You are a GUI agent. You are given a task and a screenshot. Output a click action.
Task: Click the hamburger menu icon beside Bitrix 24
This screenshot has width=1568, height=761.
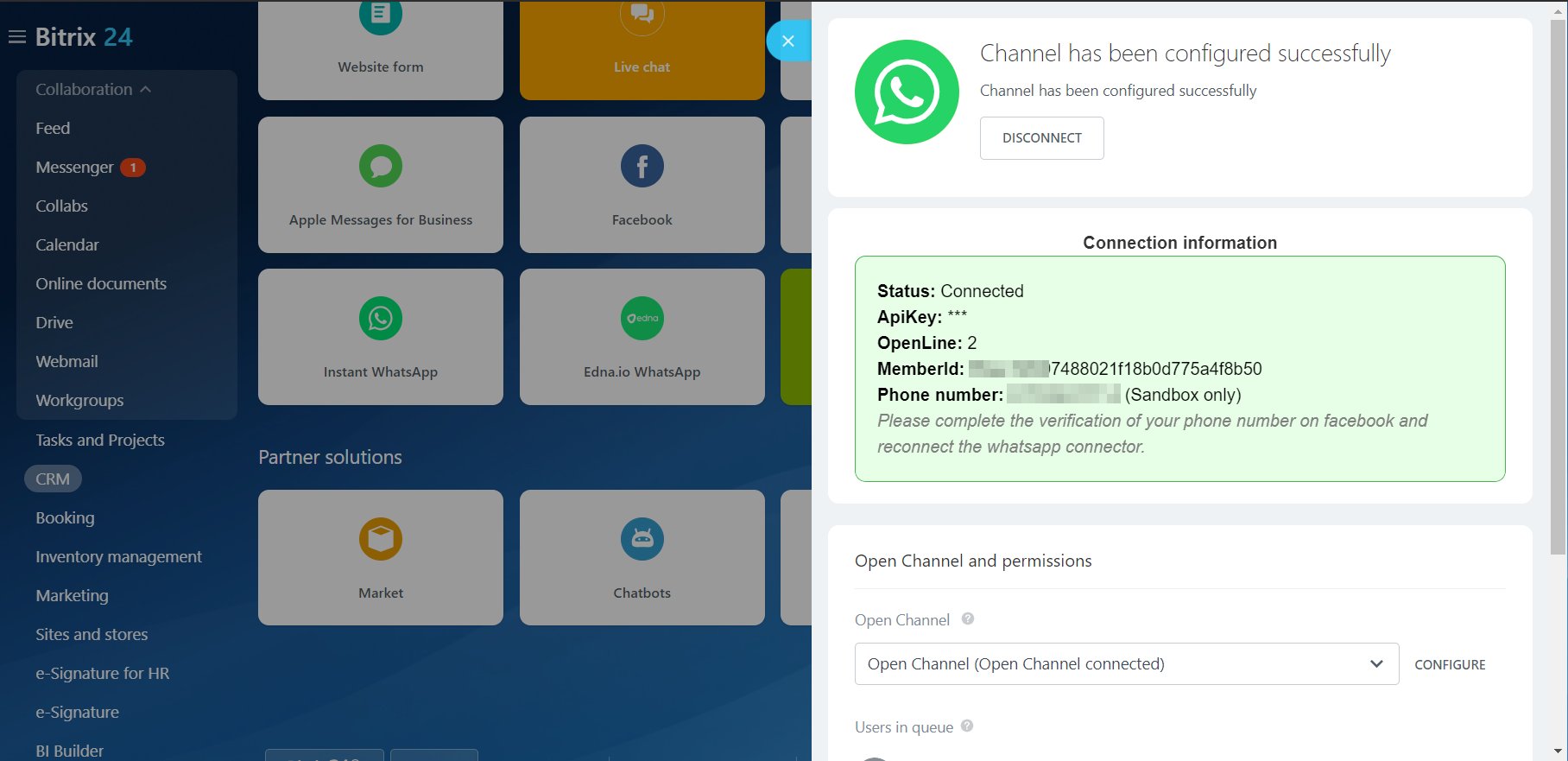[16, 37]
